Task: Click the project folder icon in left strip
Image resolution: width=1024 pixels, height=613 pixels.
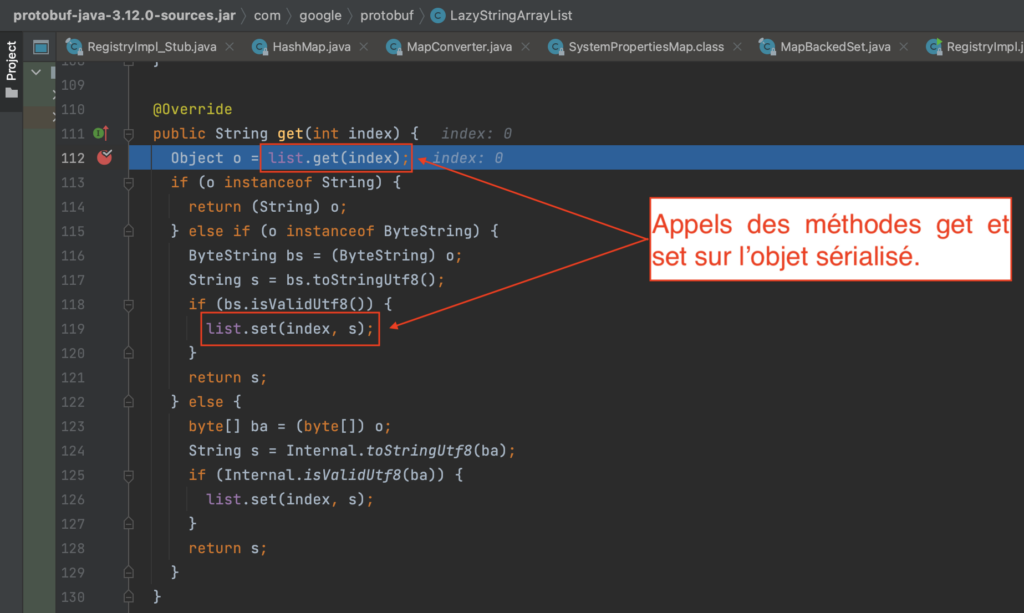Action: coord(11,93)
